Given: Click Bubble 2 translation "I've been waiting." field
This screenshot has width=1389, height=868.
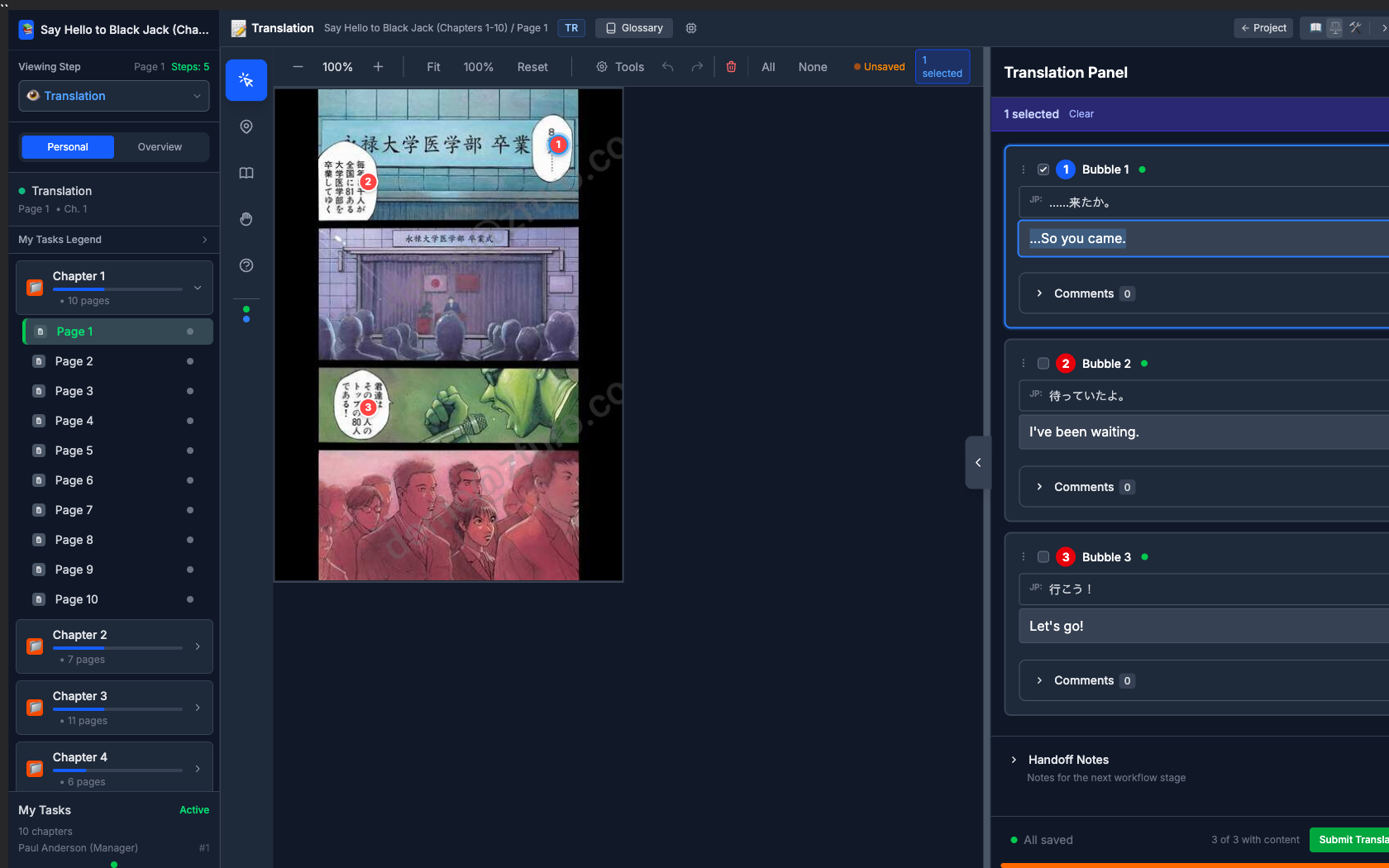Looking at the screenshot, I should coord(1204,432).
